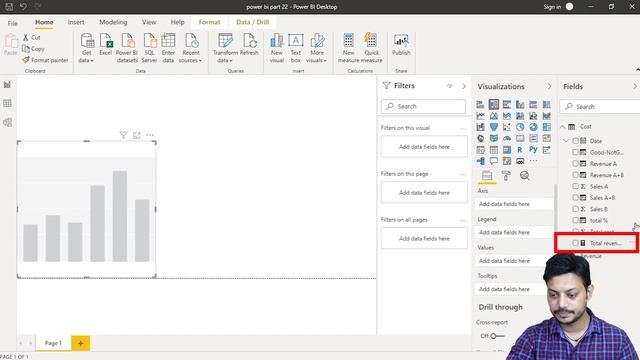Check the Date field checkbox
The width and height of the screenshot is (640, 360).
click(575, 141)
